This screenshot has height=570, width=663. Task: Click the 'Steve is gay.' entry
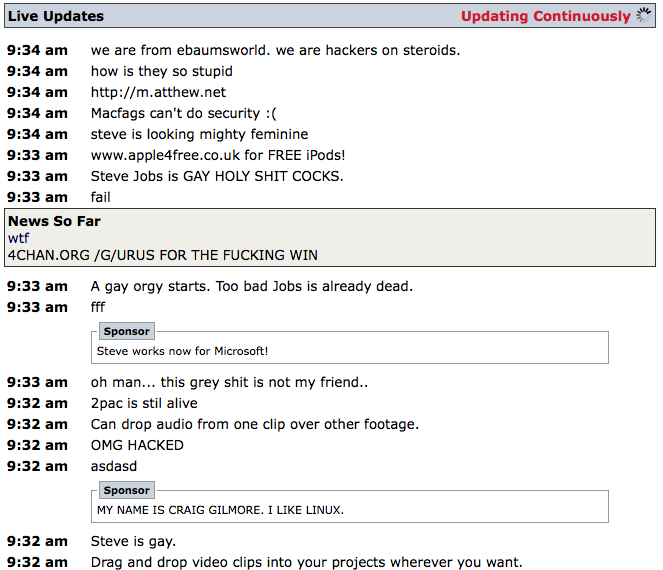[133, 541]
